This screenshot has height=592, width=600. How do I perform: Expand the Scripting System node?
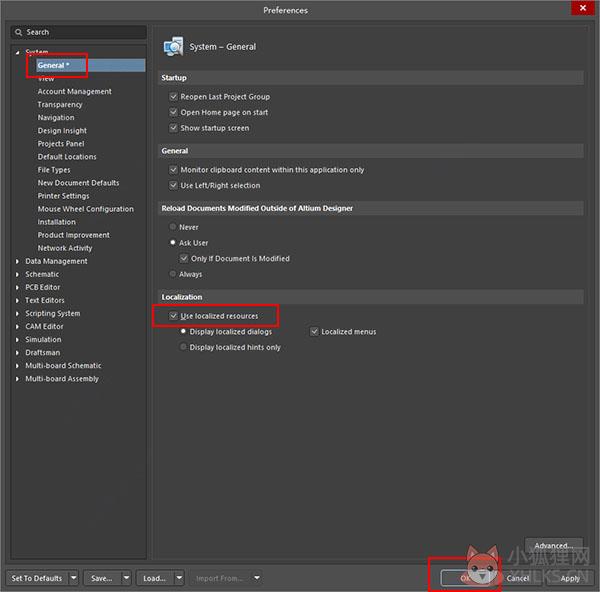pyautogui.click(x=17, y=313)
